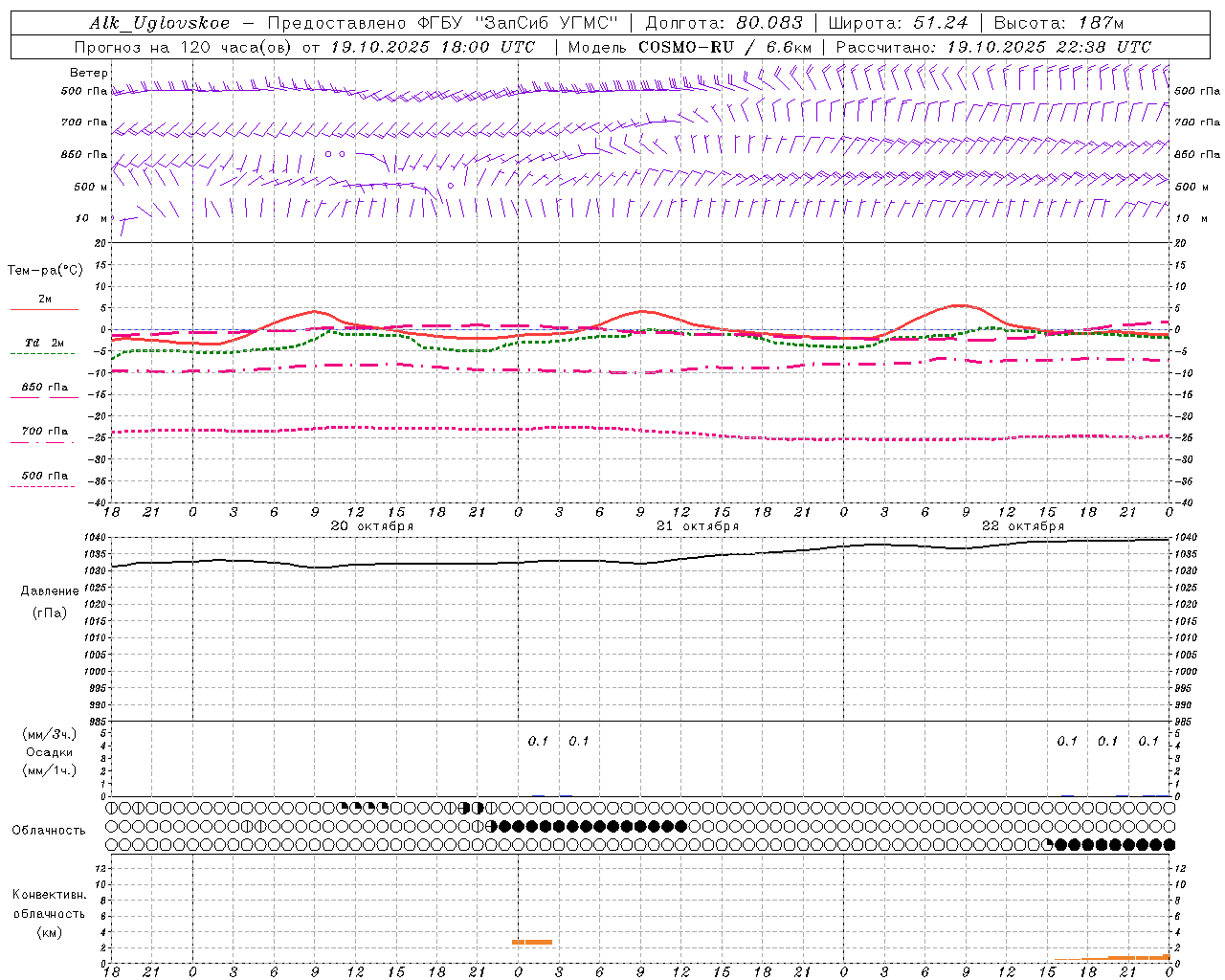This screenshot has width=1225, height=980.
Task: Click the forecast start time "19.10.2025 18:00 UTC"
Action: [433, 47]
